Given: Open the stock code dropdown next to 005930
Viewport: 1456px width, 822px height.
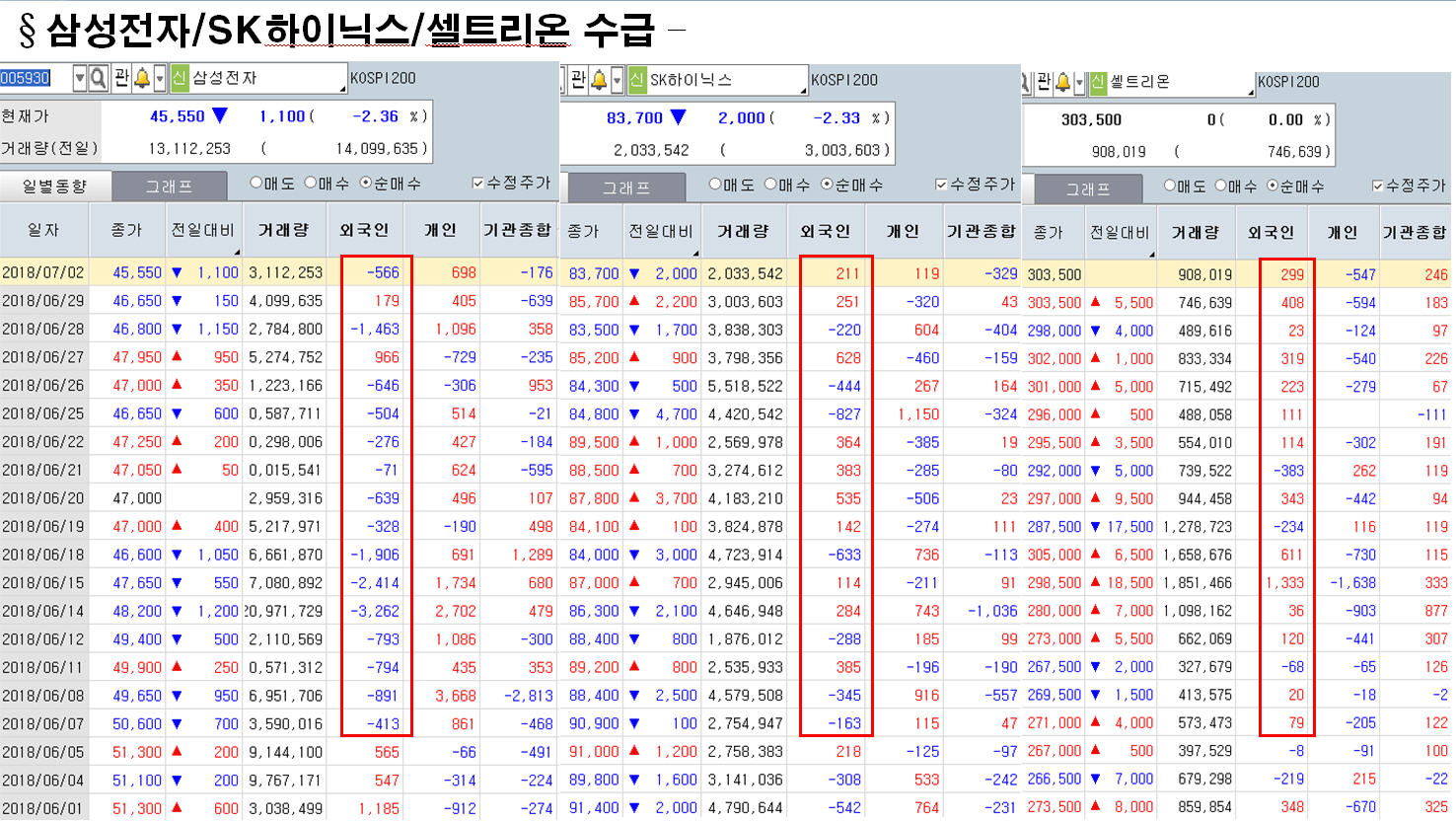Looking at the screenshot, I should click(x=80, y=78).
